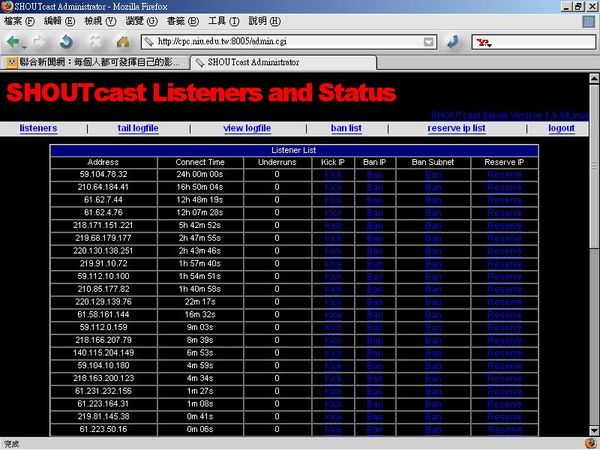Kick the listener 59.112.10.100
This screenshot has width=600, height=450.
pyautogui.click(x=333, y=277)
